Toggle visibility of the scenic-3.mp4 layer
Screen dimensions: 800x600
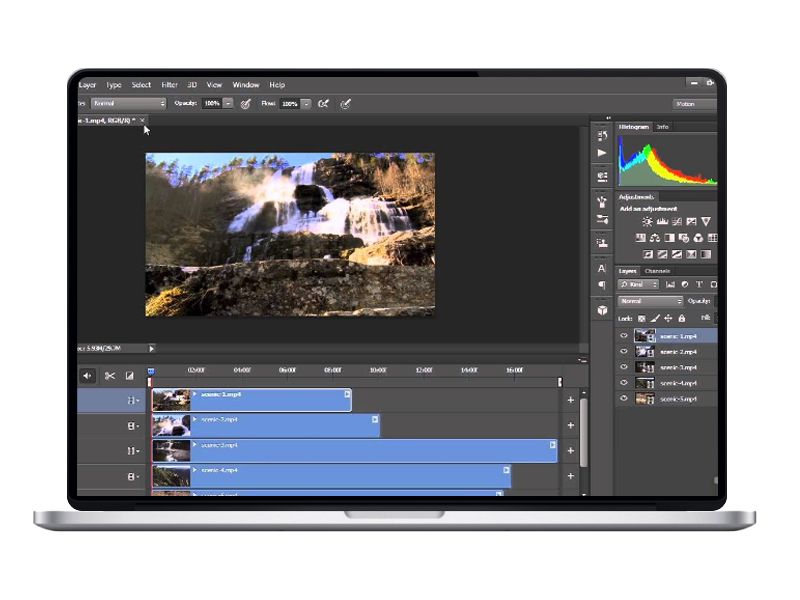624,367
